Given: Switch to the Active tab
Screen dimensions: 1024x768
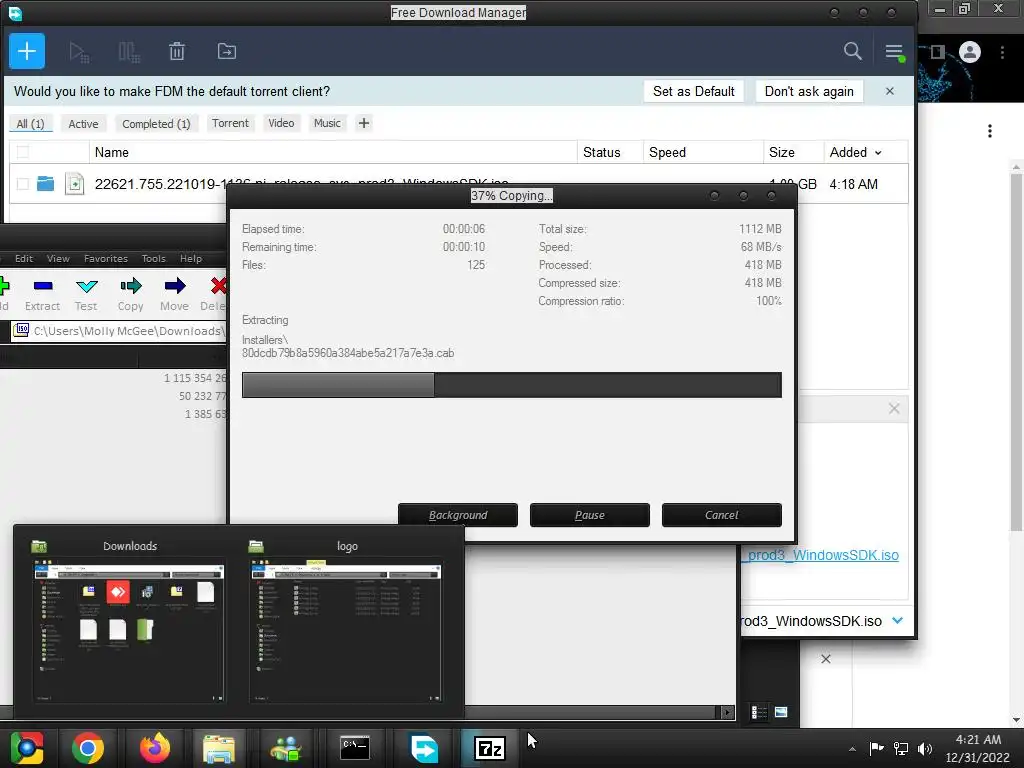Looking at the screenshot, I should tap(83, 123).
